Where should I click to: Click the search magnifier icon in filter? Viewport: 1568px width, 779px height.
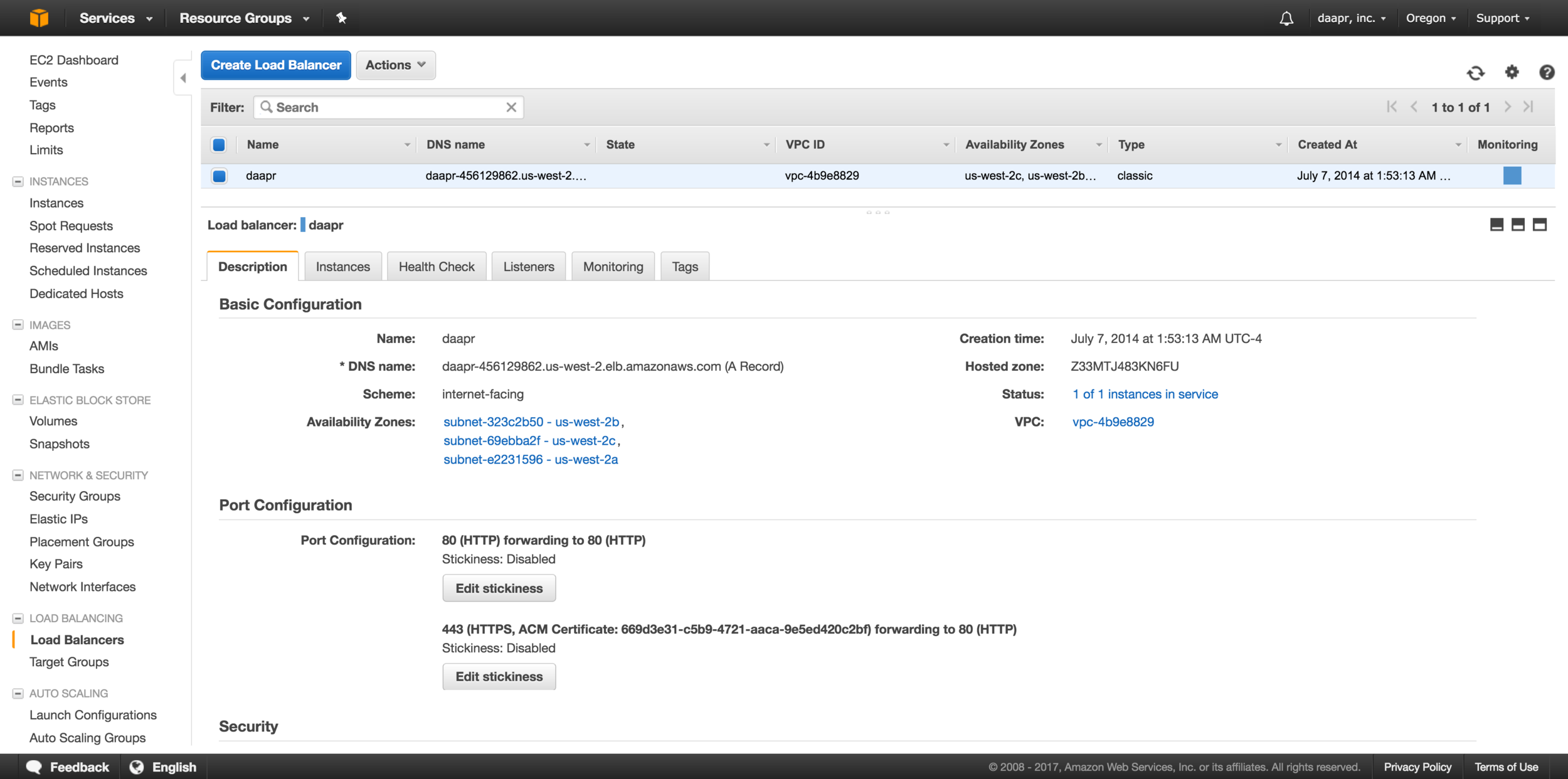[267, 107]
